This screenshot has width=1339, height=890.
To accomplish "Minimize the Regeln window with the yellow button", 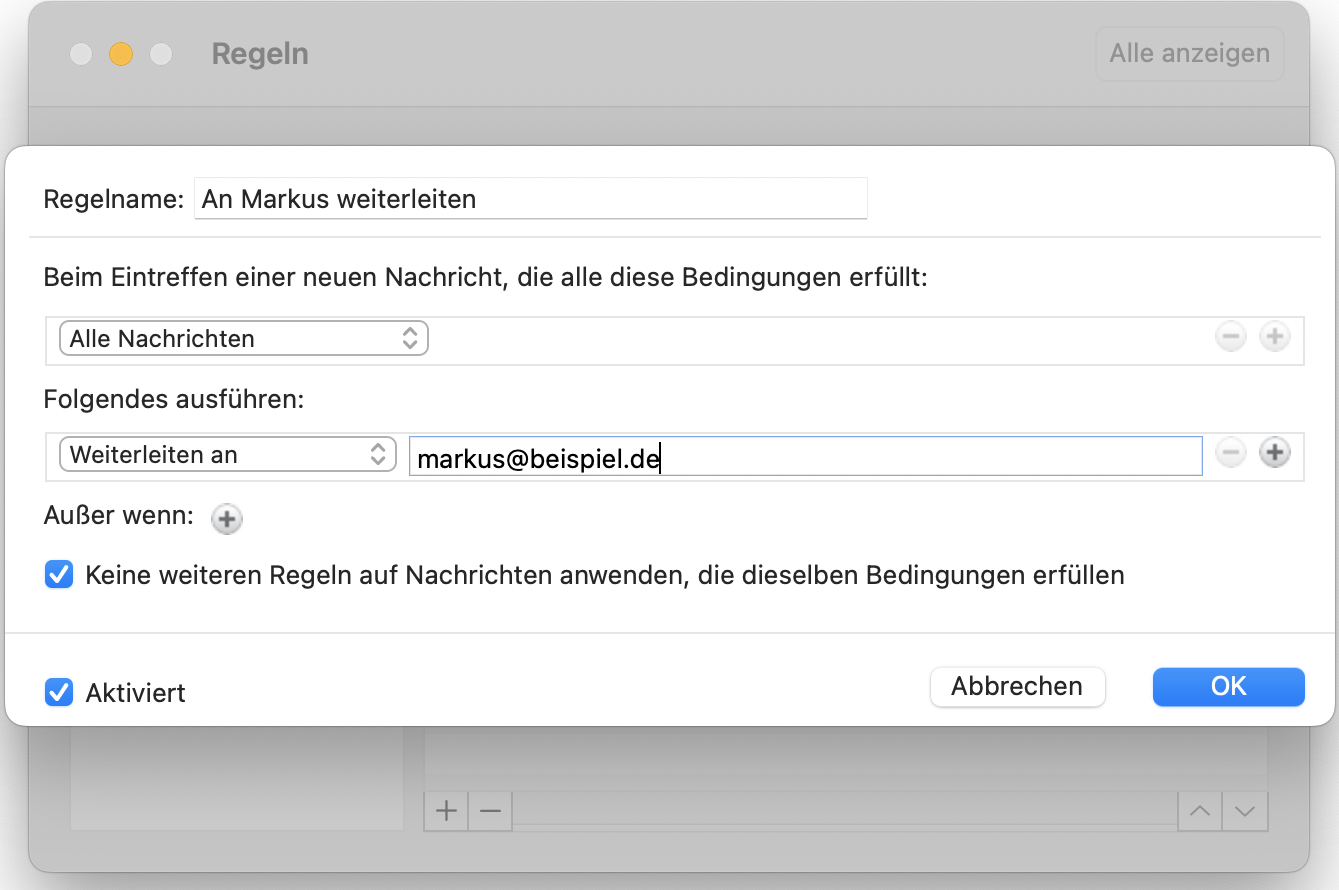I will tap(121, 54).
